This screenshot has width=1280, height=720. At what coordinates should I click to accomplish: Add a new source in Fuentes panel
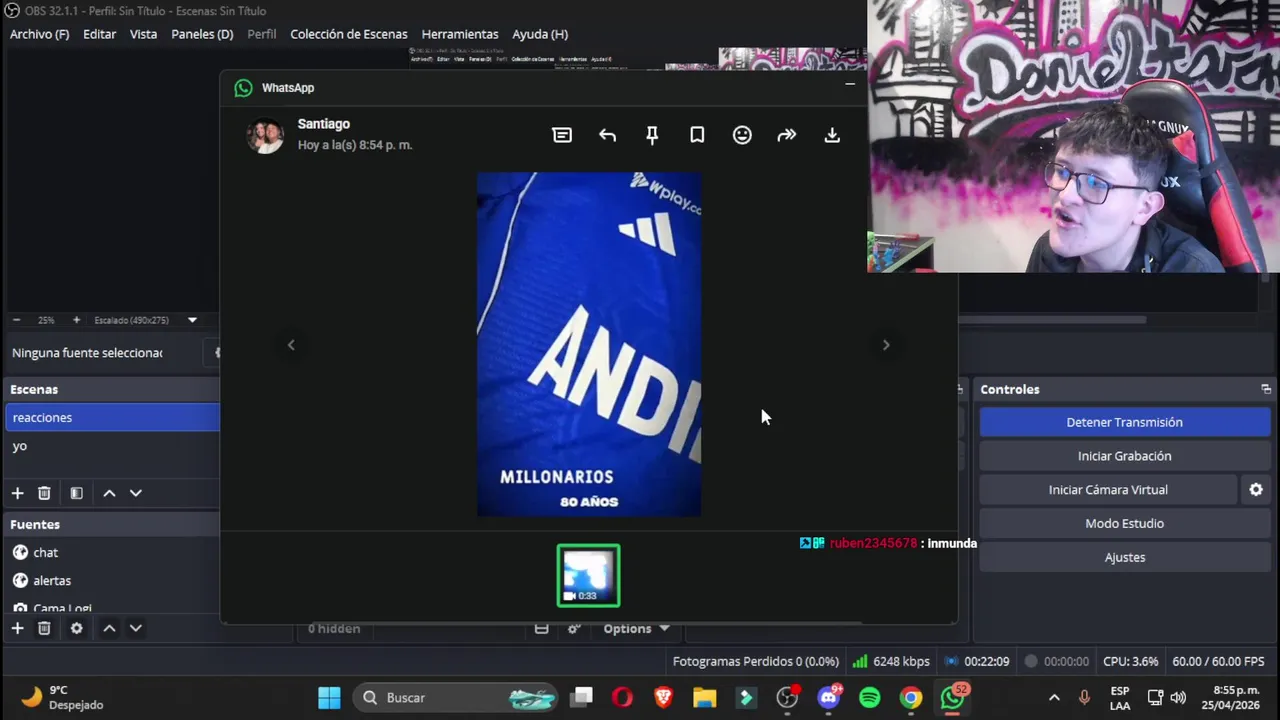click(x=17, y=628)
